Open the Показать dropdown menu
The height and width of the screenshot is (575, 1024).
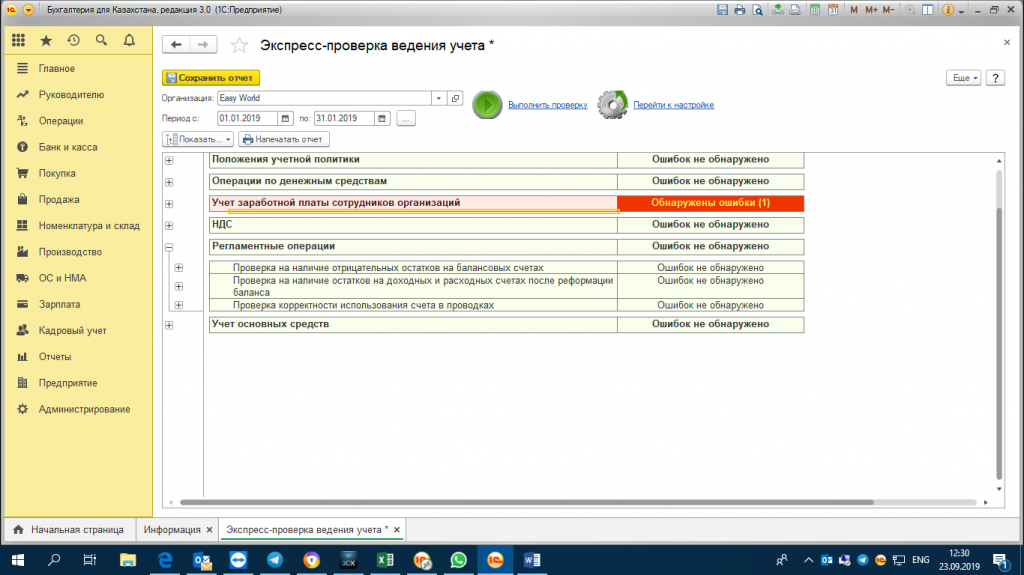[x=198, y=139]
